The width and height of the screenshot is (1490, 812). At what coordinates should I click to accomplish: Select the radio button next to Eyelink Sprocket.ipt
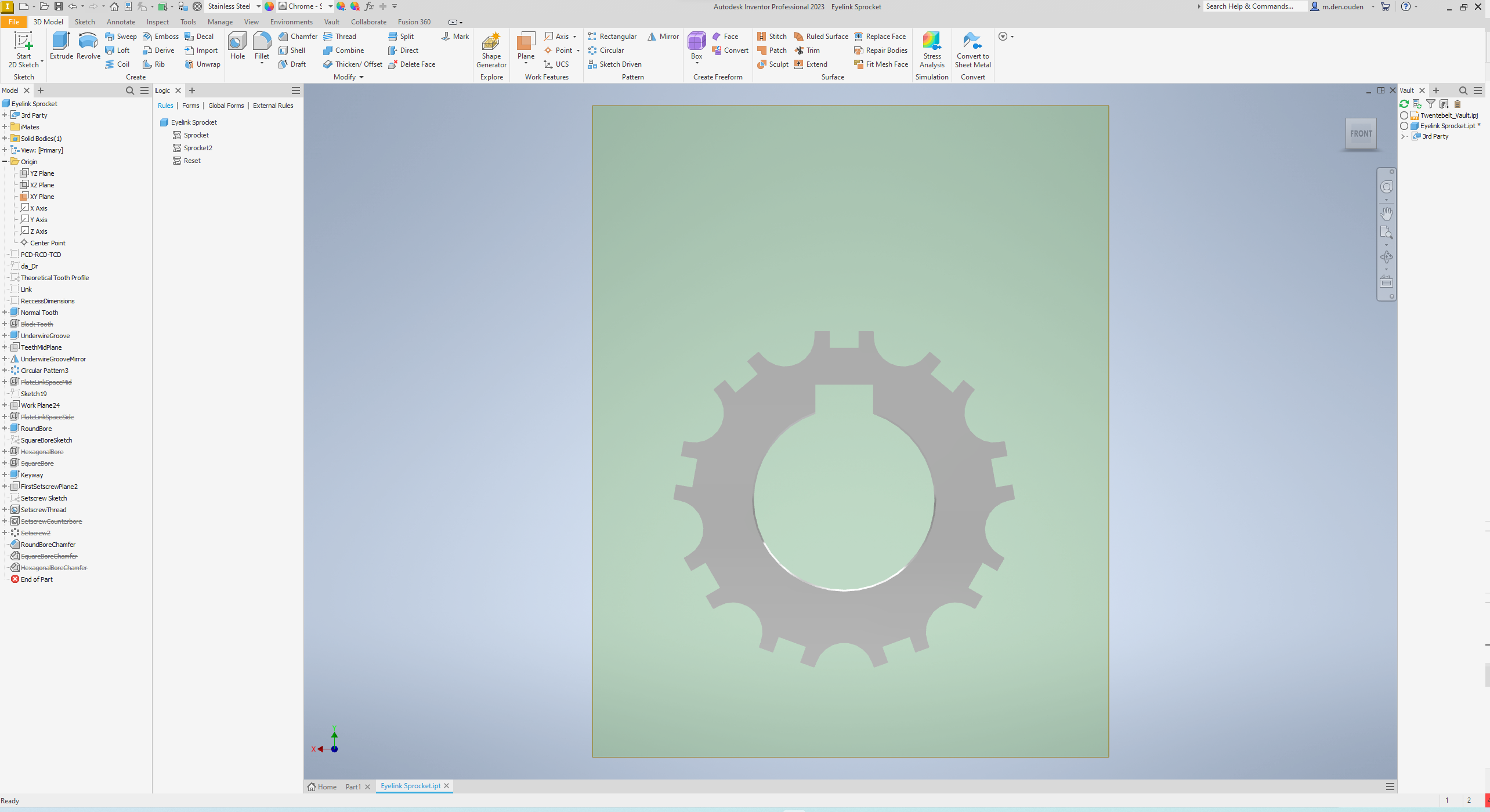pyautogui.click(x=1405, y=125)
